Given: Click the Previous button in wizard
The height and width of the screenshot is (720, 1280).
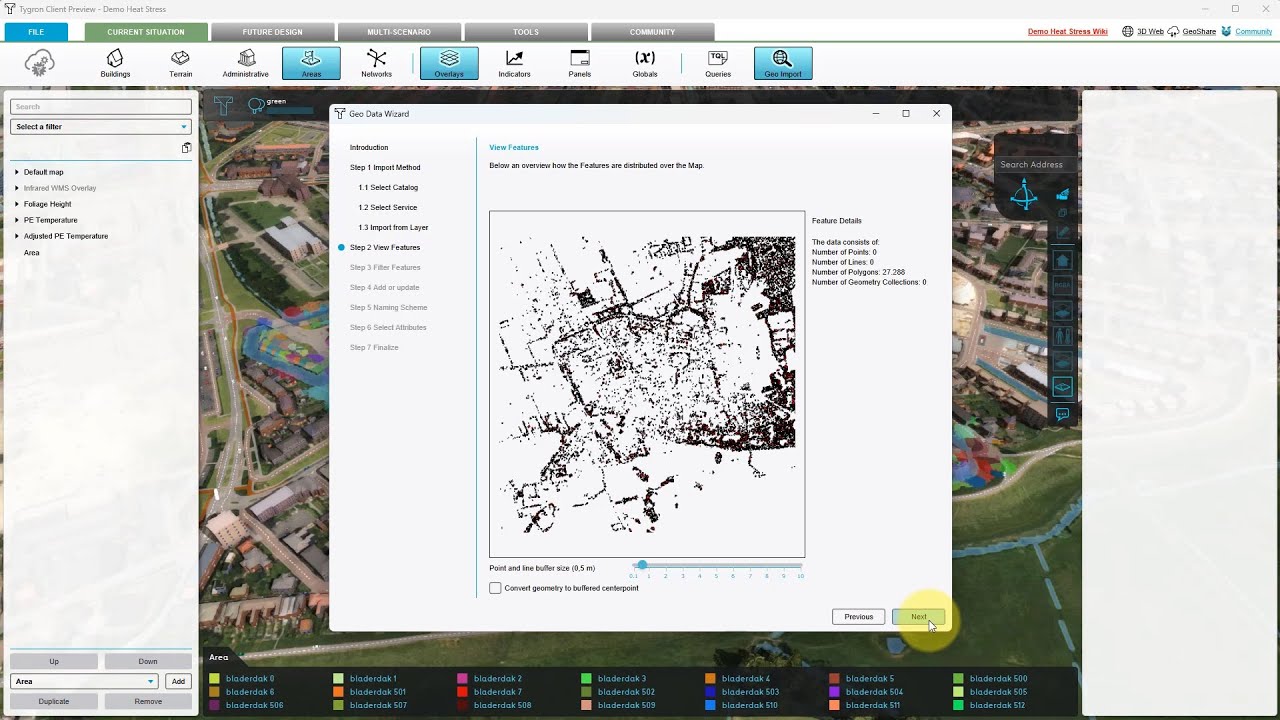Looking at the screenshot, I should coord(858,617).
